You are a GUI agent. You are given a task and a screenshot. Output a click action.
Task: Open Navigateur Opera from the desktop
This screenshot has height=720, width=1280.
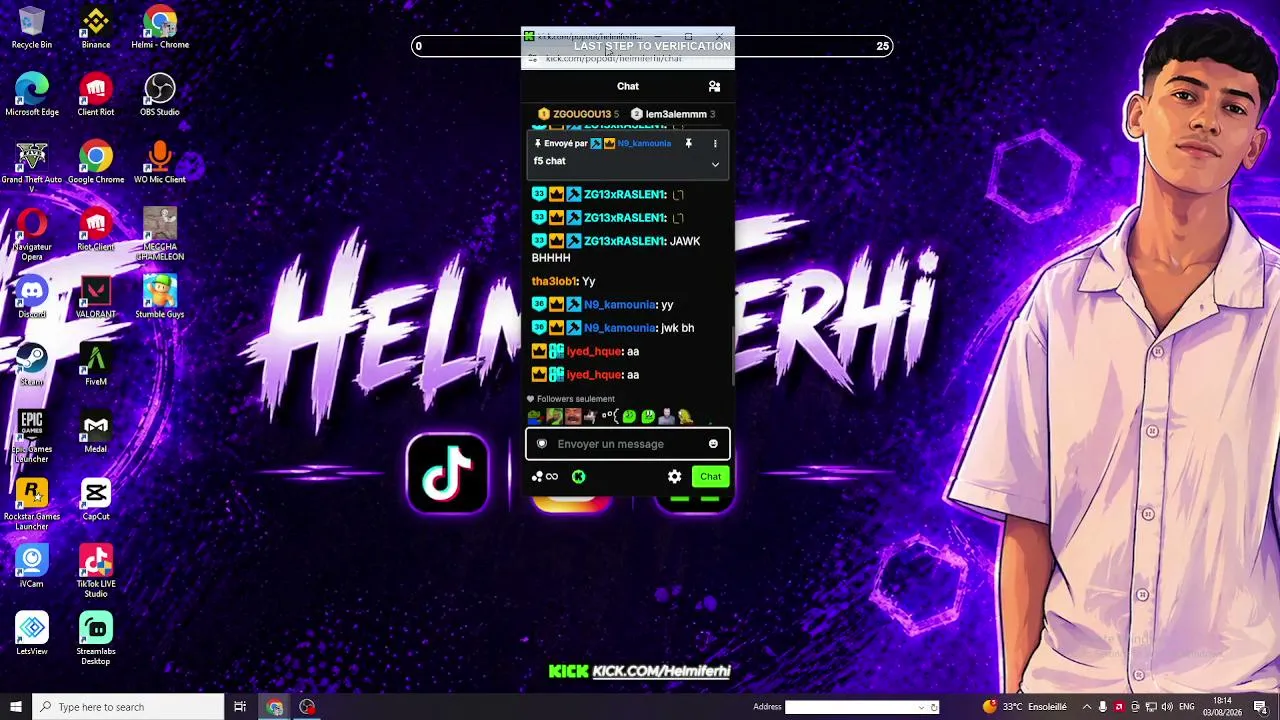click(x=32, y=234)
